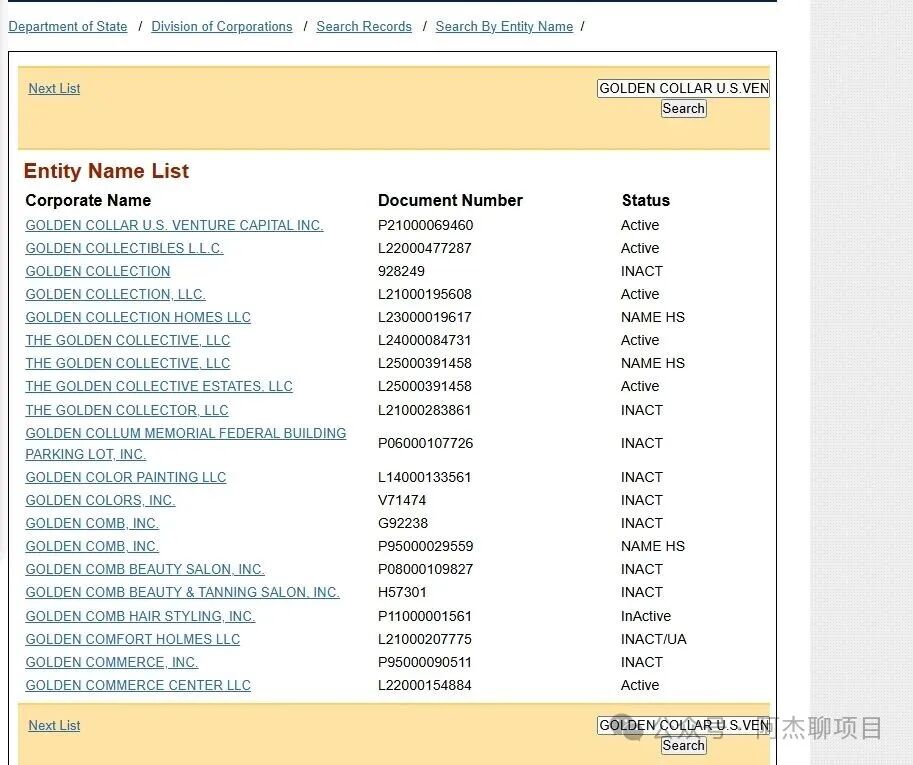
Task: Open GOLDEN COLLAR U.S. VENTURE CAPITAL INC. record
Action: tap(174, 225)
